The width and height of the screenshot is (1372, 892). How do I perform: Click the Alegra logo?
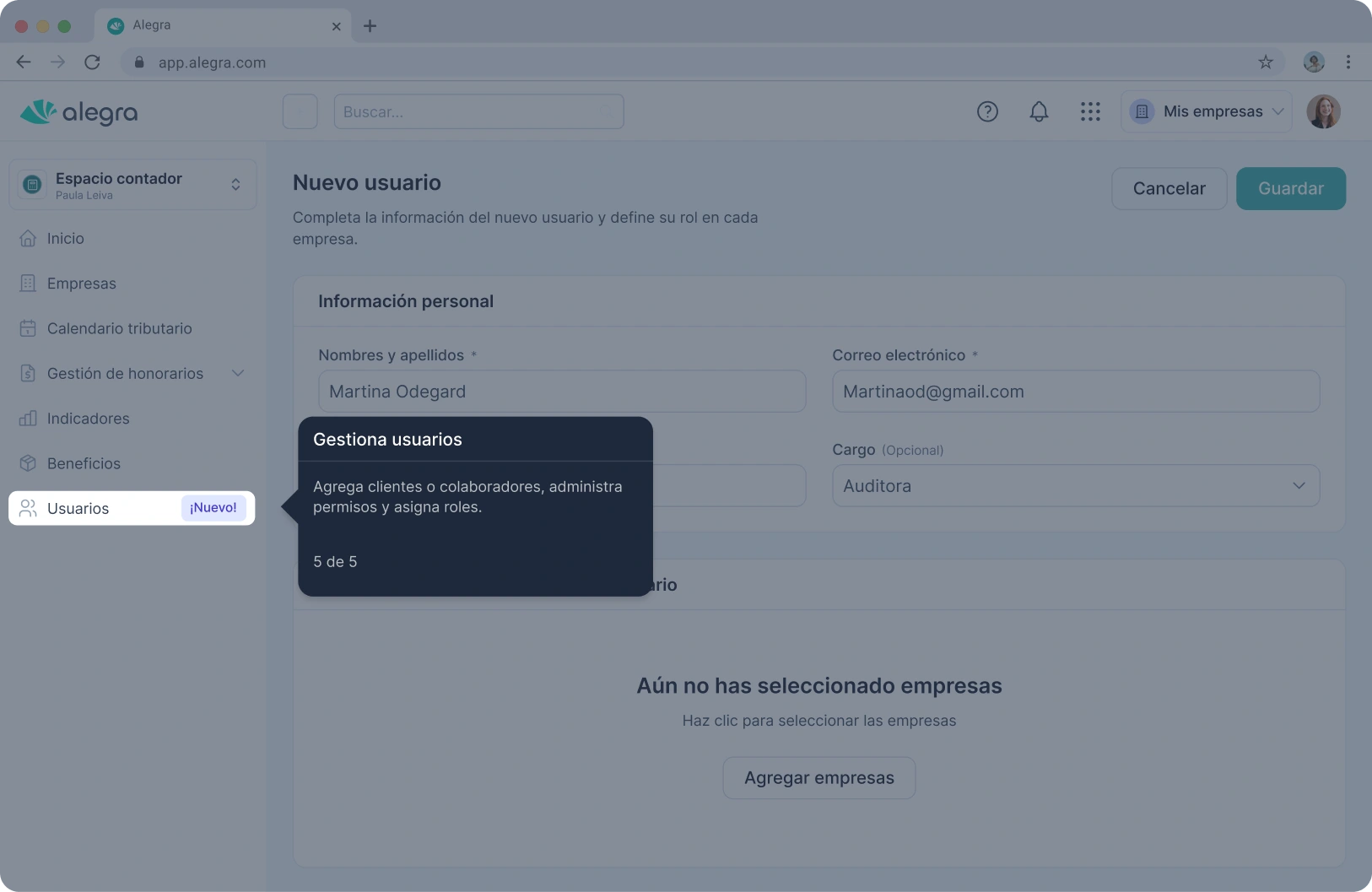click(78, 112)
